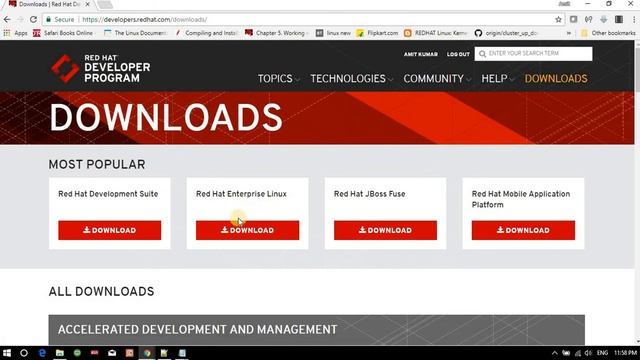
Task: Click the browser address bar URL
Action: (144, 20)
